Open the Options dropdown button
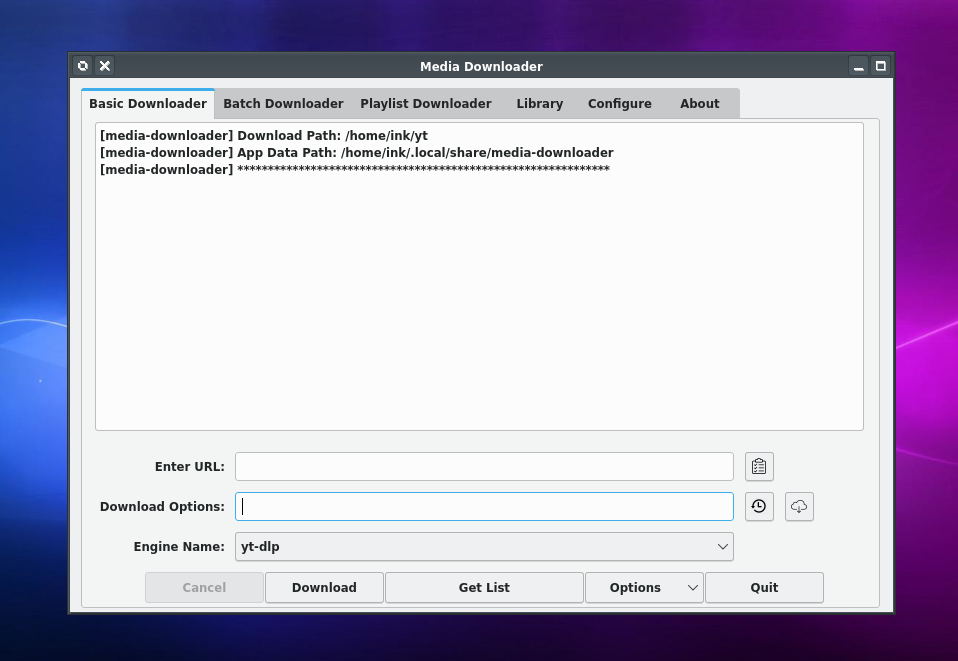This screenshot has height=661, width=958. click(644, 588)
